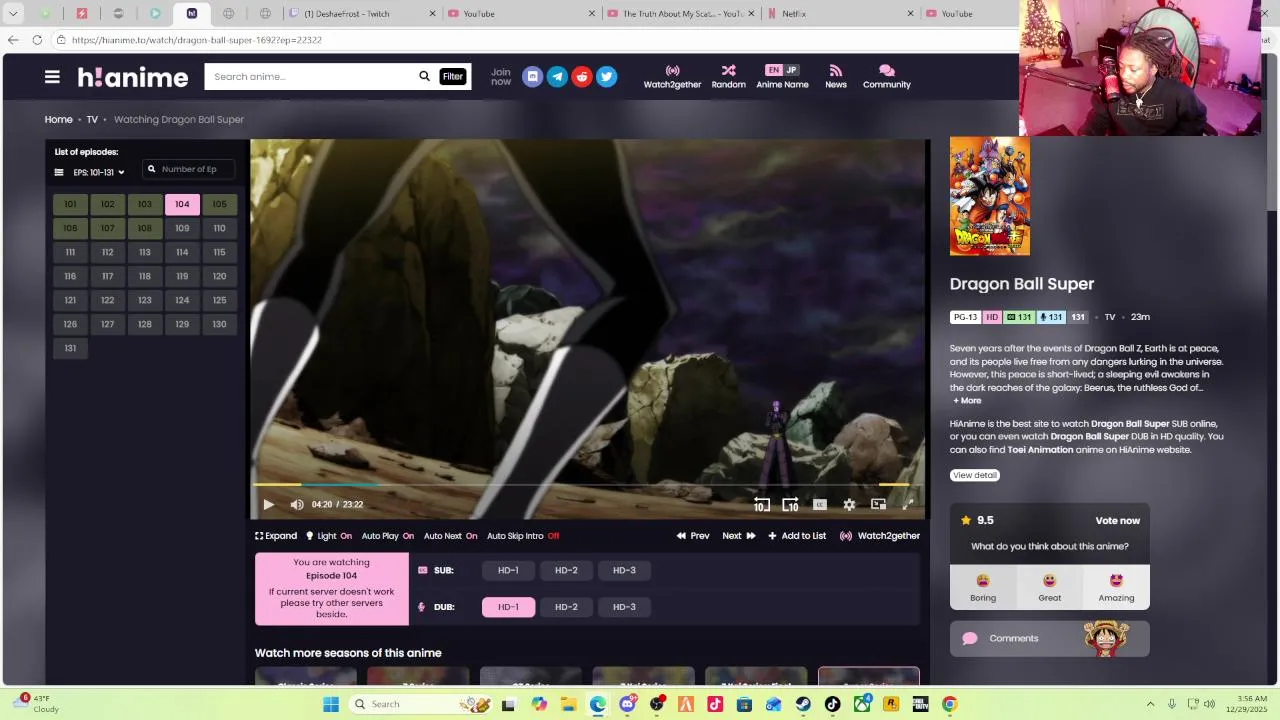Click the video progress bar
Image resolution: width=1280 pixels, height=720 pixels.
587,485
